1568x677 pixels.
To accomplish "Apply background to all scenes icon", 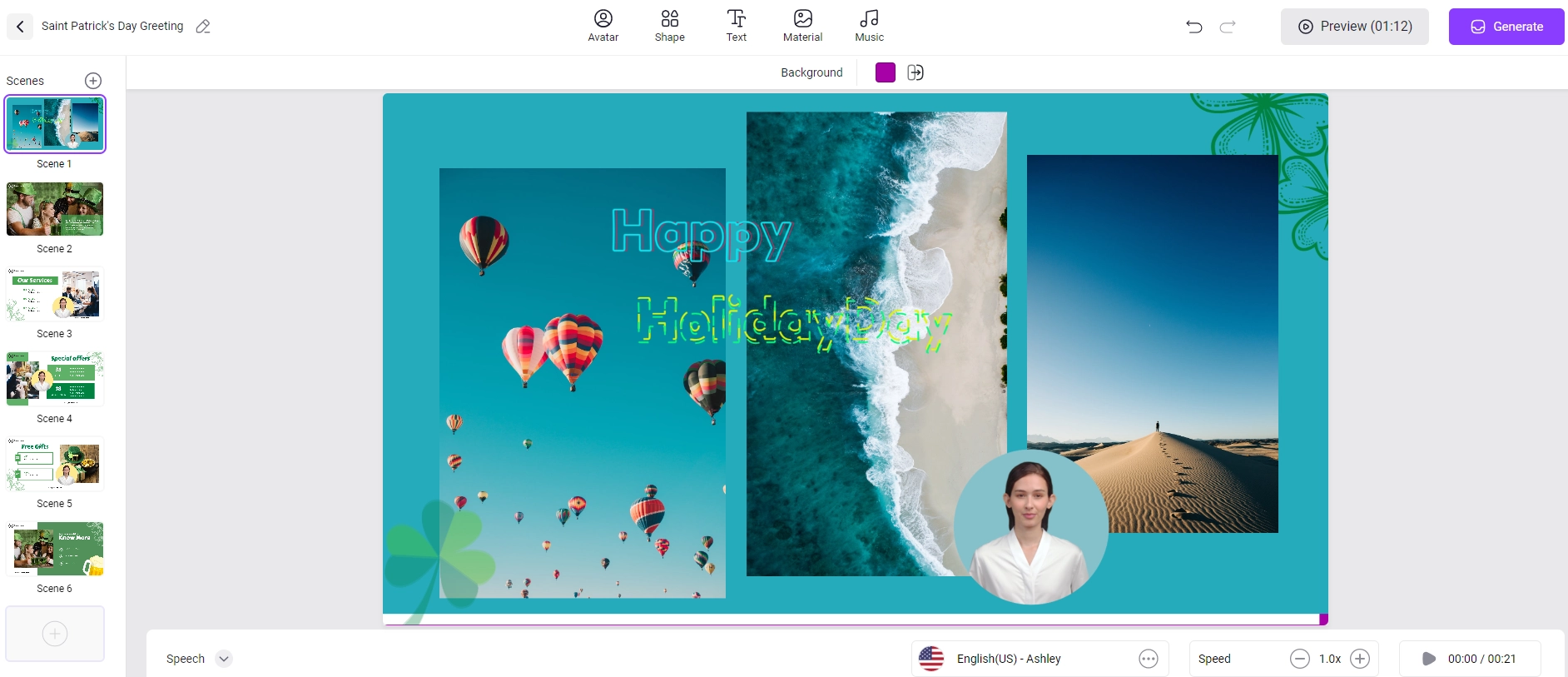I will pyautogui.click(x=915, y=72).
